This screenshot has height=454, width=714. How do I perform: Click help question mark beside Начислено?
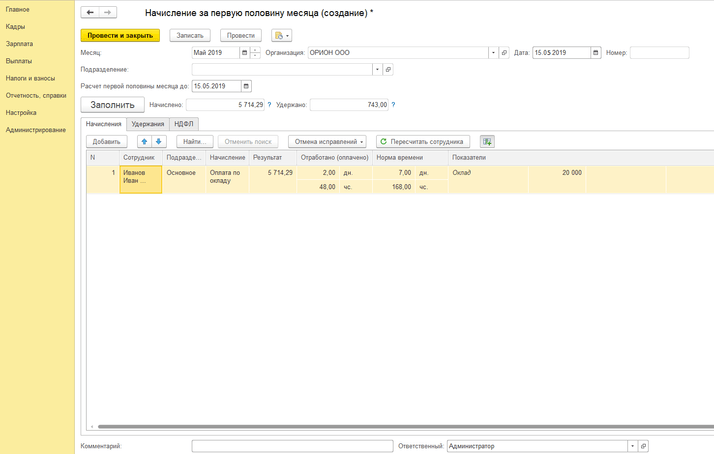269,104
